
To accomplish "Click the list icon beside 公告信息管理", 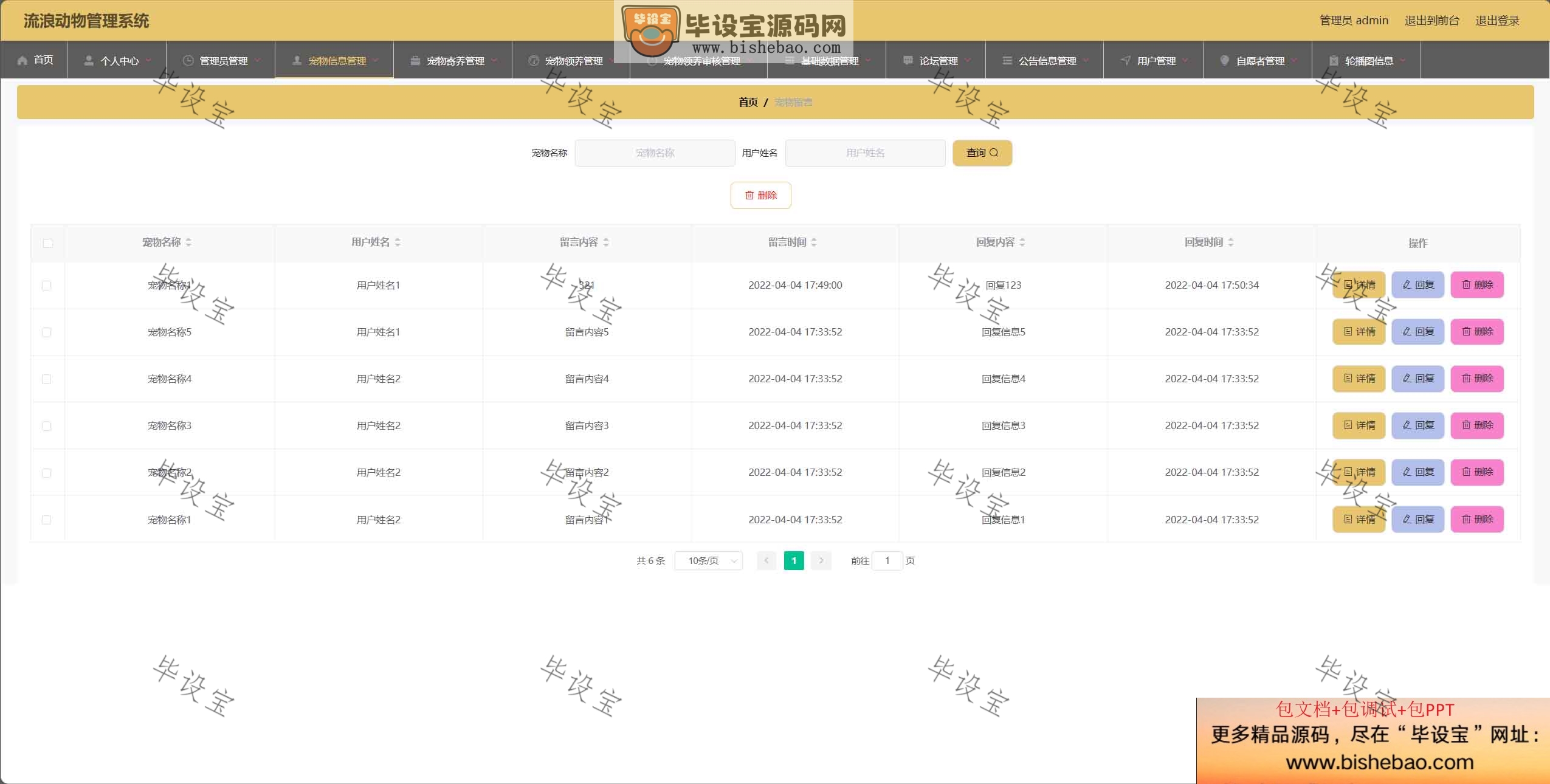I will click(x=1007, y=60).
